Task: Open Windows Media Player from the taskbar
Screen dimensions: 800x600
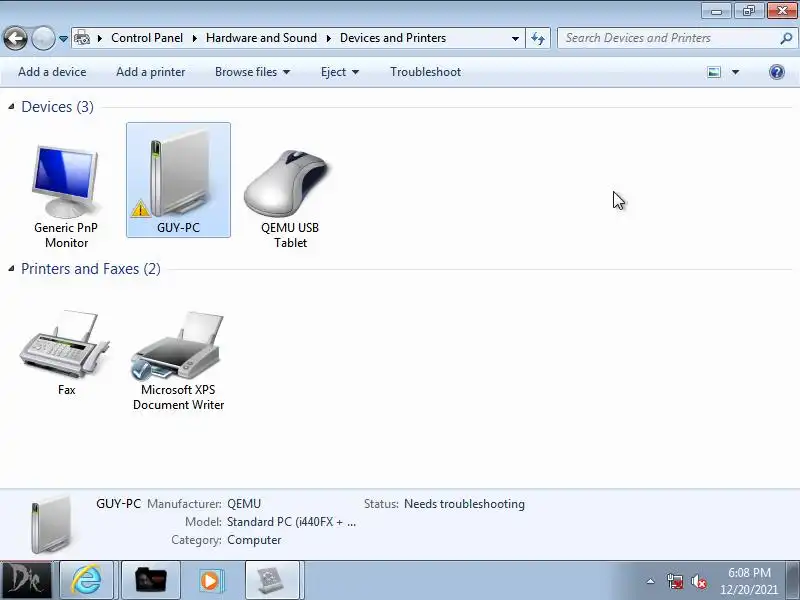Action: pos(210,580)
